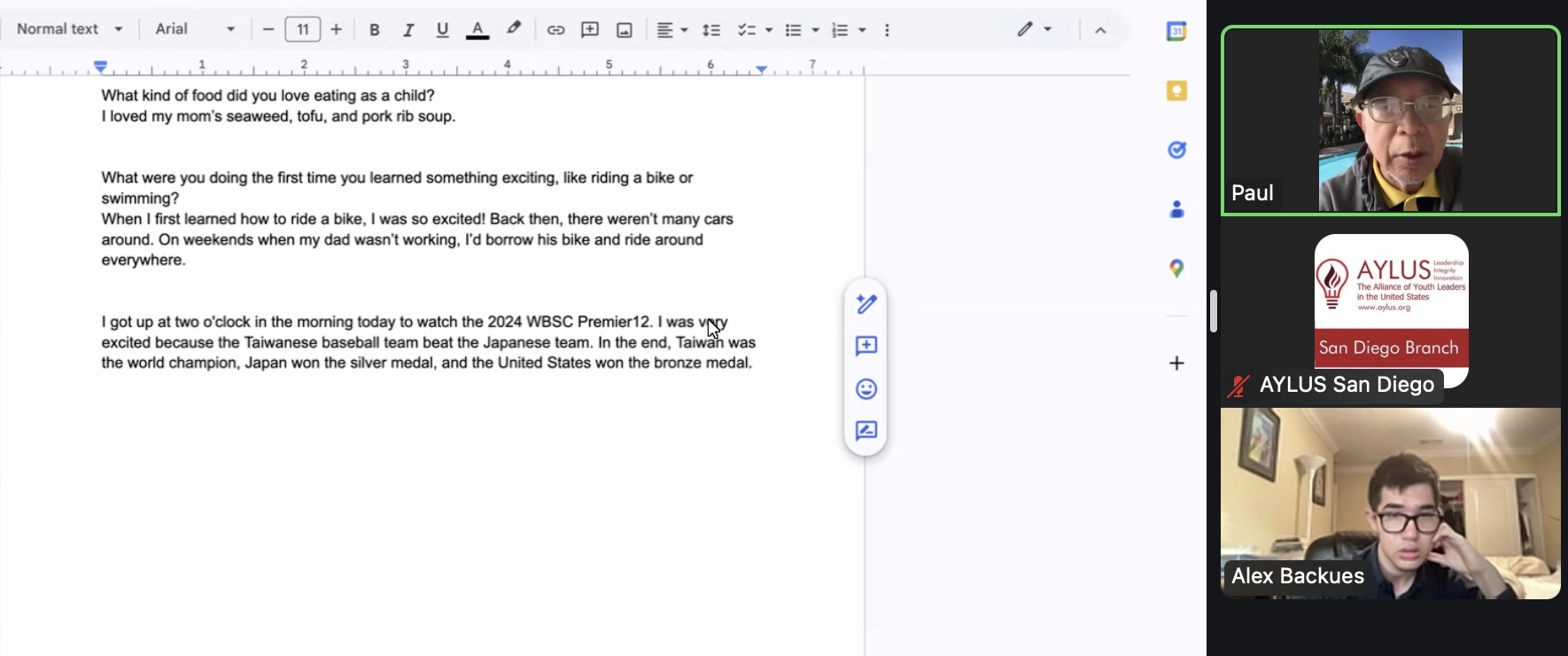This screenshot has width=1568, height=656.
Task: Get add-ons with the plus icon
Action: (x=1176, y=363)
